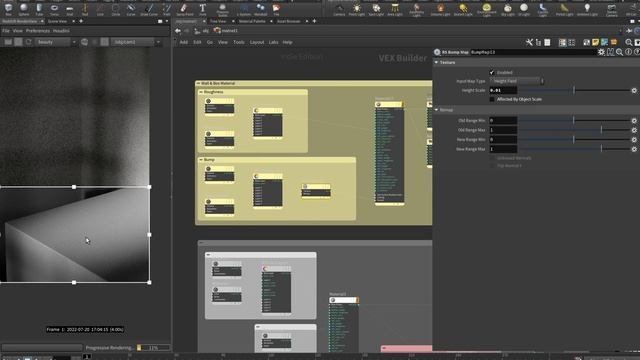
Task: Open the camera selection dropdown in RenderView
Action: (x=136, y=42)
